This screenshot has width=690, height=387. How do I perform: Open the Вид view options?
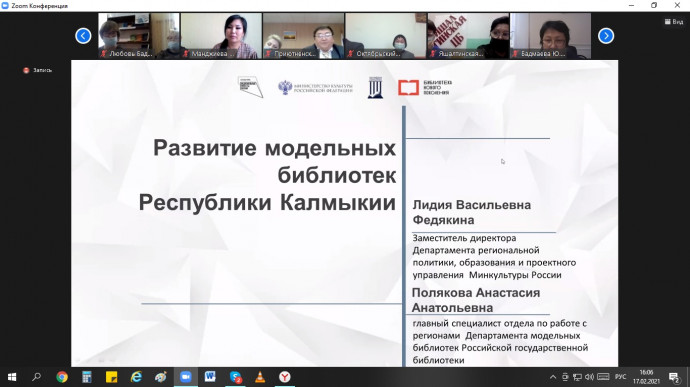(674, 22)
